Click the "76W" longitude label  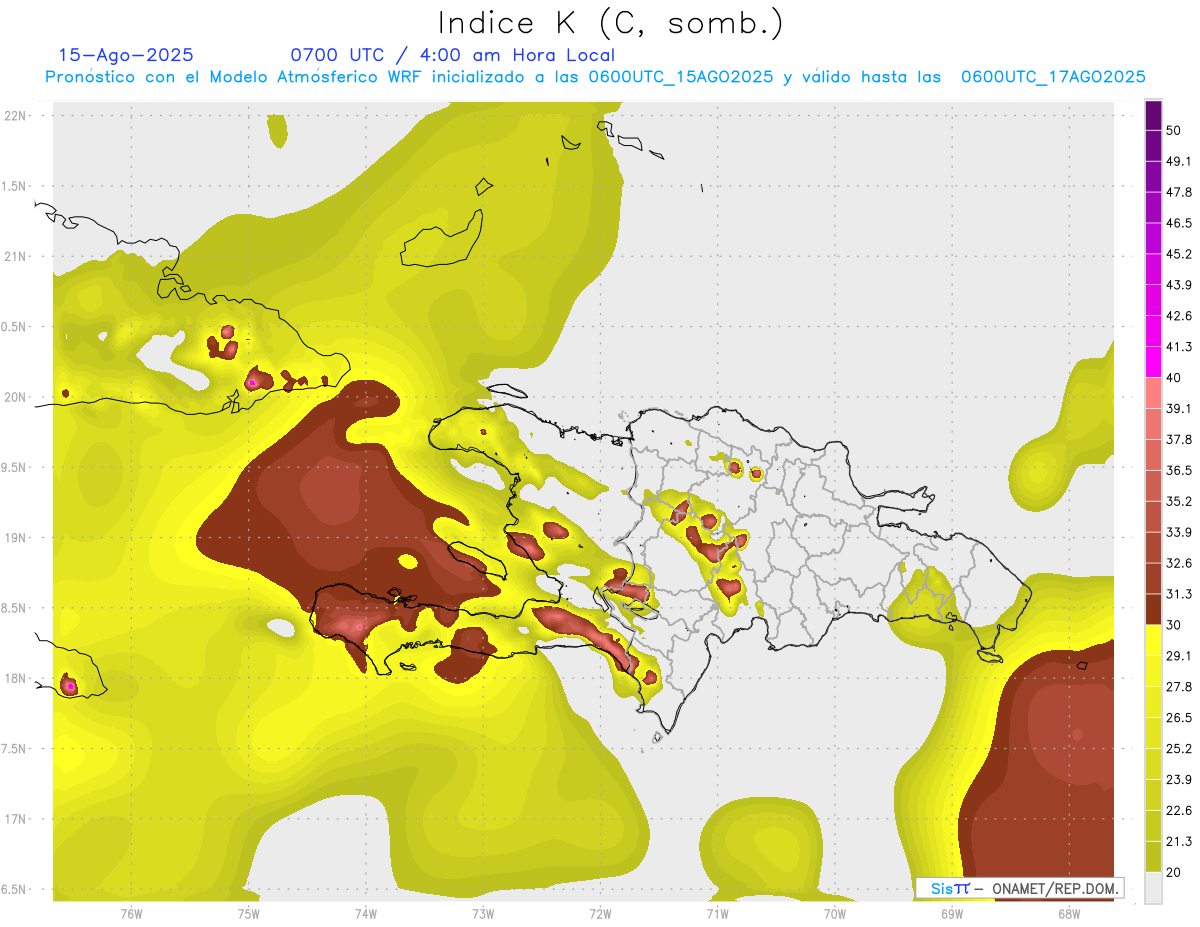tap(131, 914)
